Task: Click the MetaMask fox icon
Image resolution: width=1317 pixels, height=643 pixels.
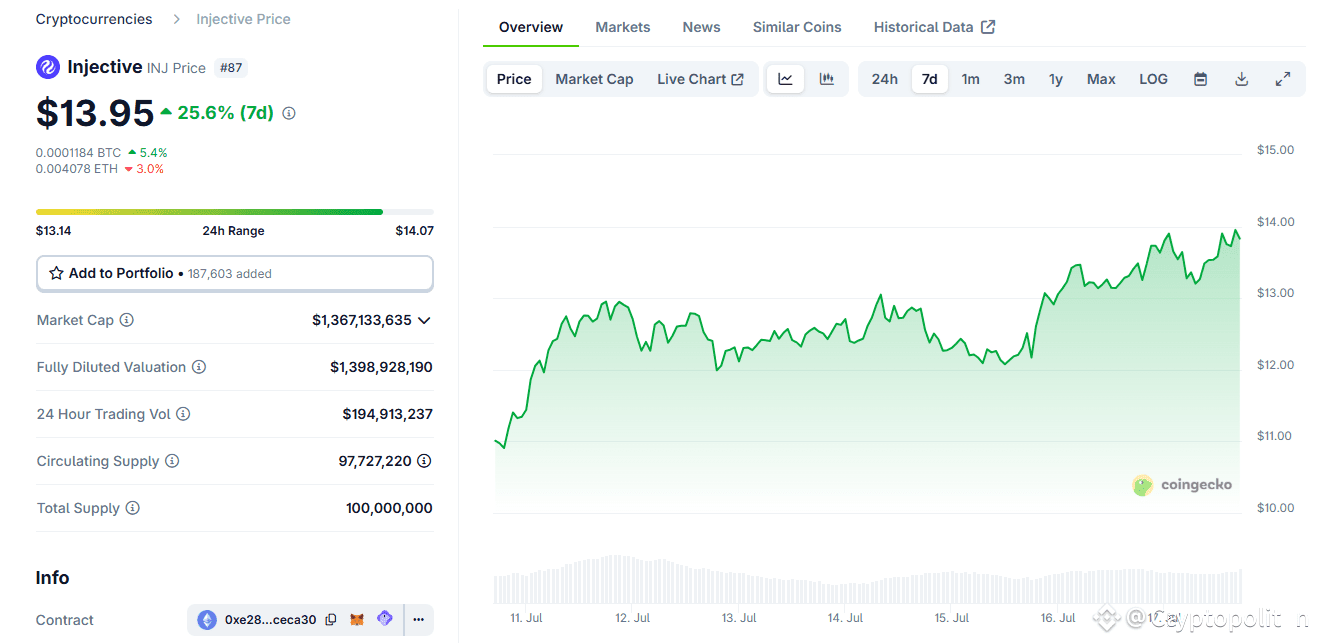Action: [357, 620]
